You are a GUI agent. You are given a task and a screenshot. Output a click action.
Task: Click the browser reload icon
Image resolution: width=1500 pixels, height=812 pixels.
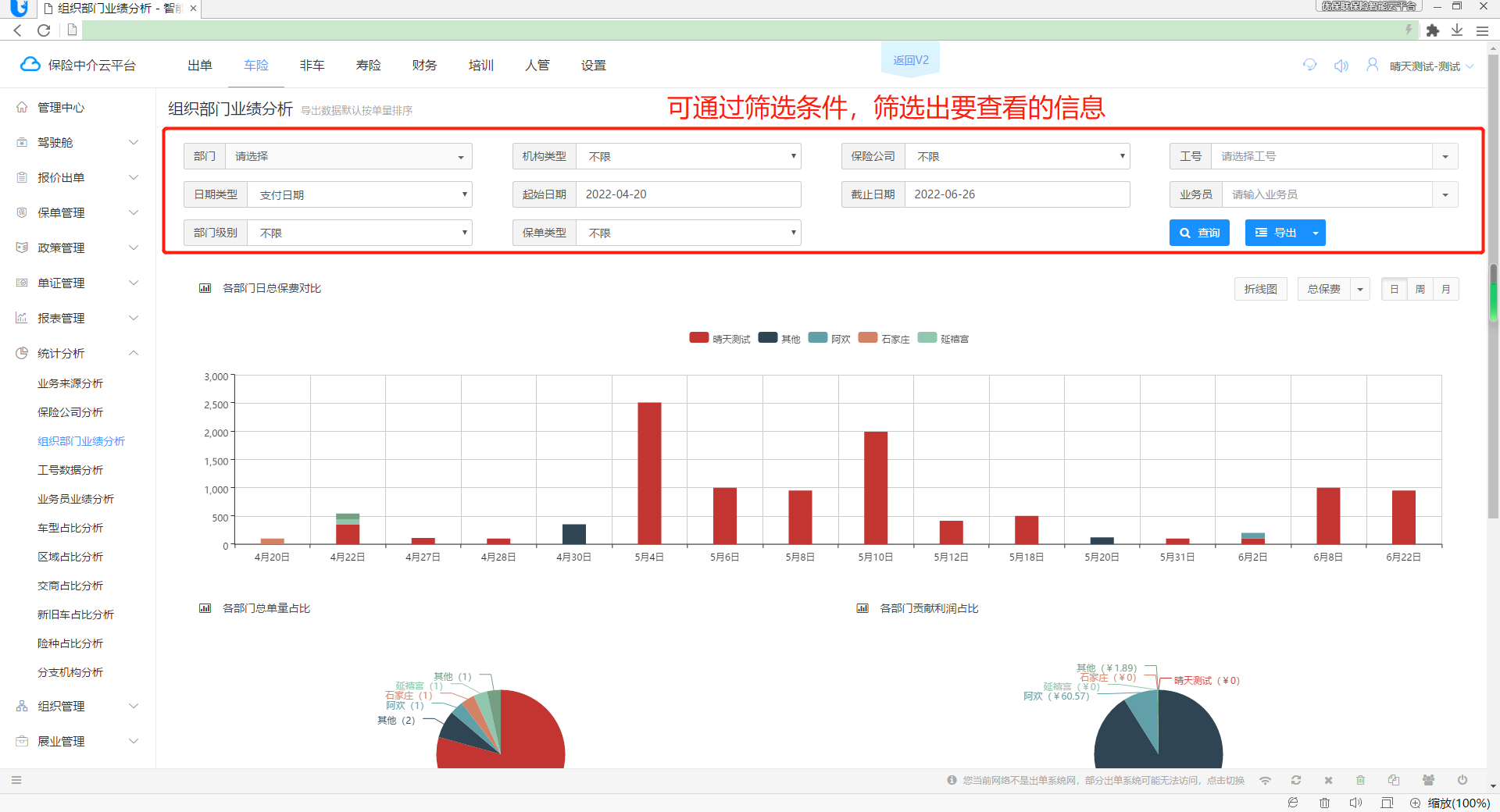44,30
